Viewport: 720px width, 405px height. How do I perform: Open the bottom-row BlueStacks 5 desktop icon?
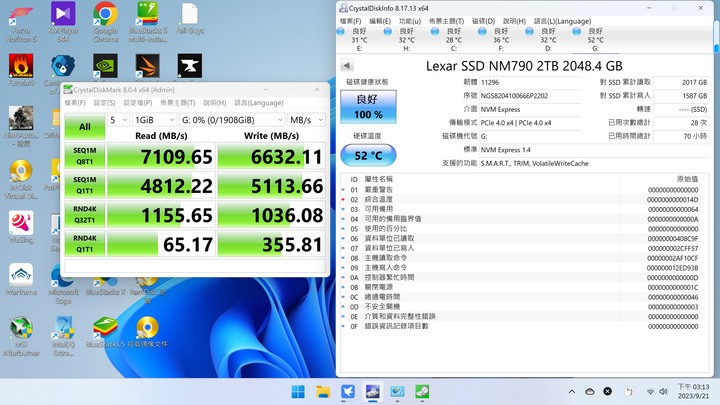[x=105, y=332]
